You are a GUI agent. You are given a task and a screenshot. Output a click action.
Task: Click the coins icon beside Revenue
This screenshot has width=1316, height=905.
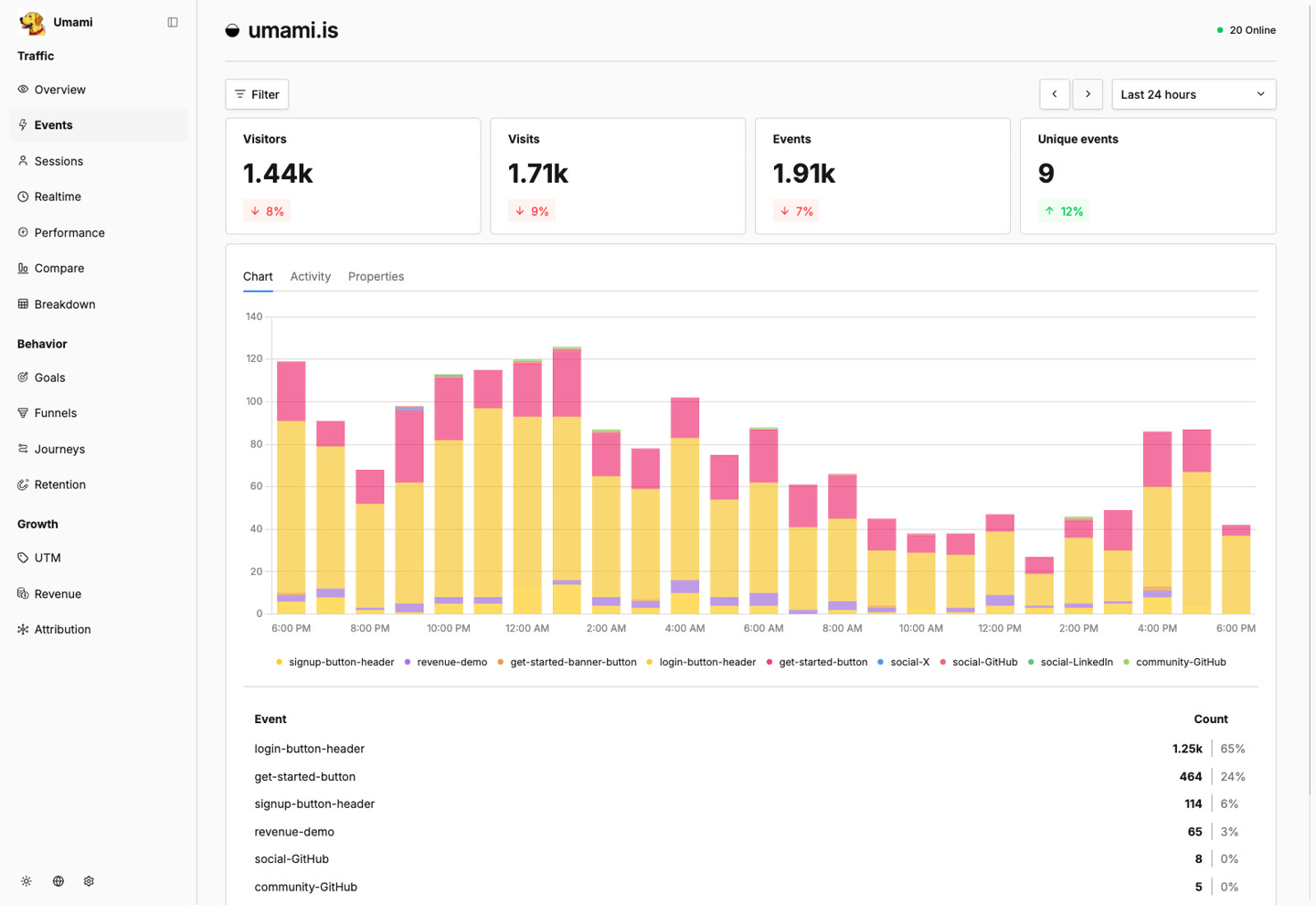(x=23, y=593)
